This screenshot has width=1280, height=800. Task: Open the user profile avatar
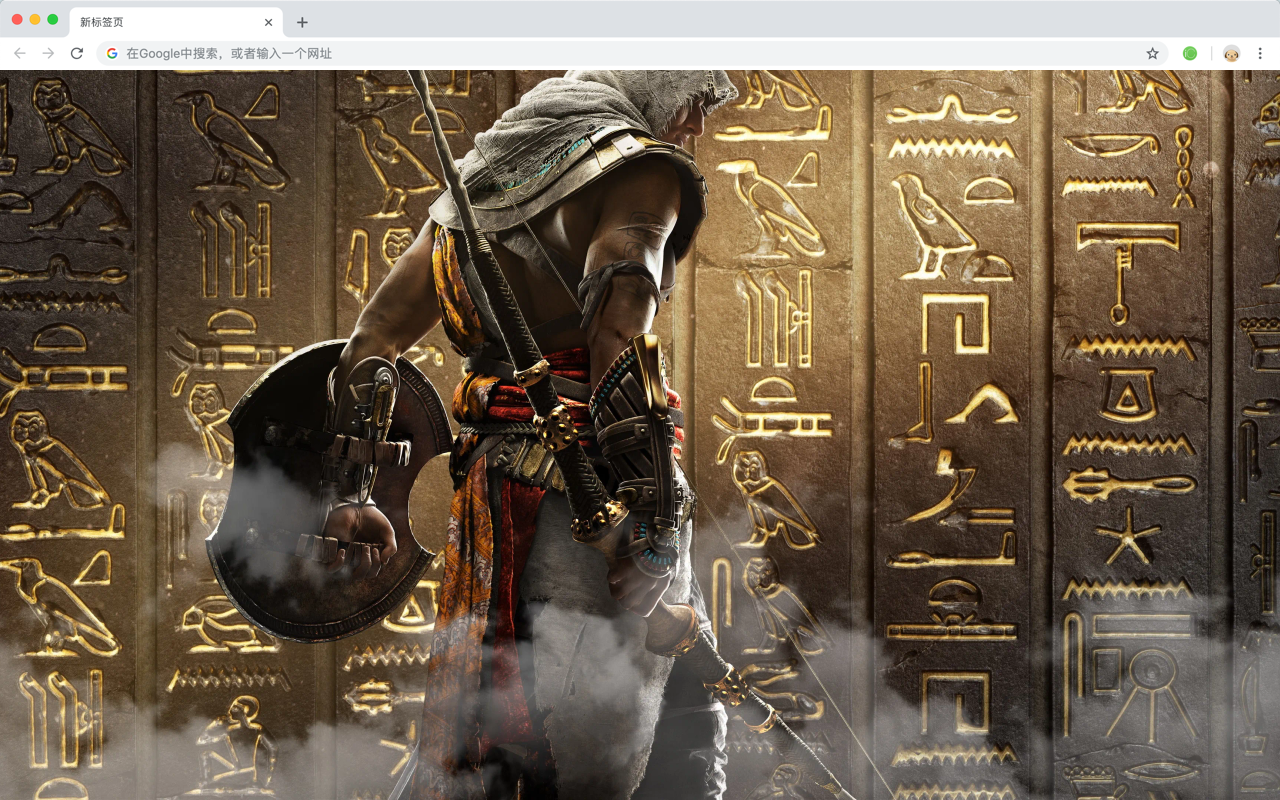click(x=1231, y=53)
